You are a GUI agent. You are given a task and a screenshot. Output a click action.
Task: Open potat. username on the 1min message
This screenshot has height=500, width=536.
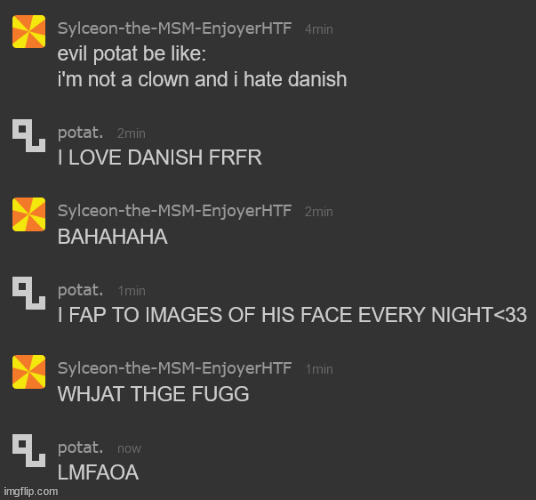(x=80, y=290)
